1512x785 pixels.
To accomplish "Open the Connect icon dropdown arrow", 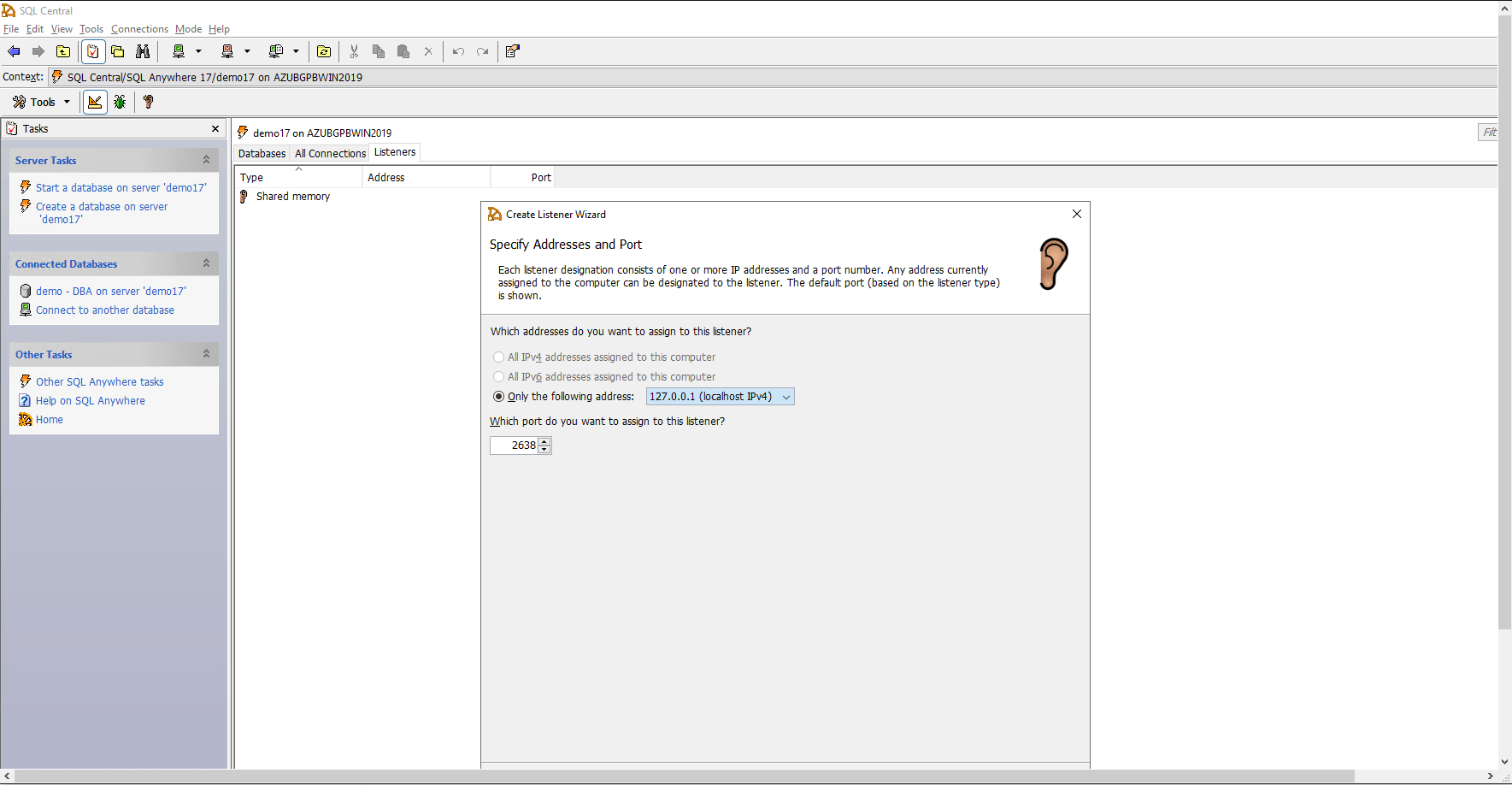I will click(198, 51).
